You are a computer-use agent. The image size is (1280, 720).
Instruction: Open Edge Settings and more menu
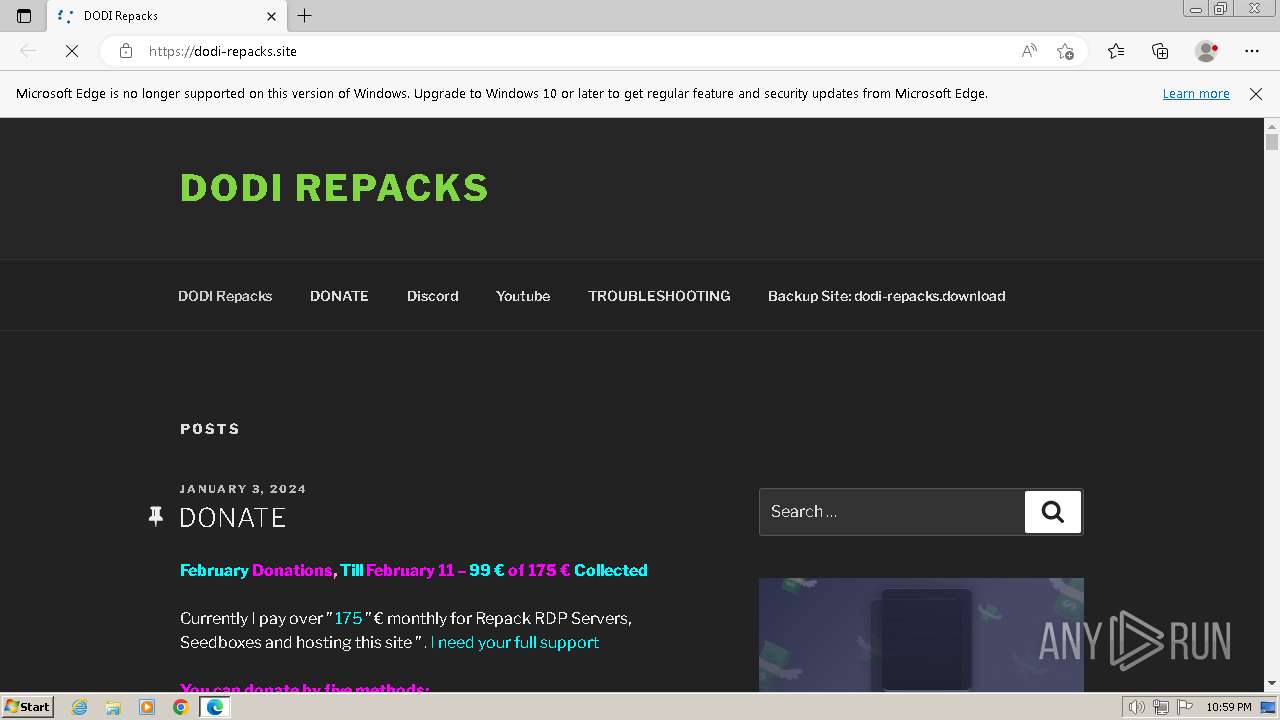click(1252, 51)
